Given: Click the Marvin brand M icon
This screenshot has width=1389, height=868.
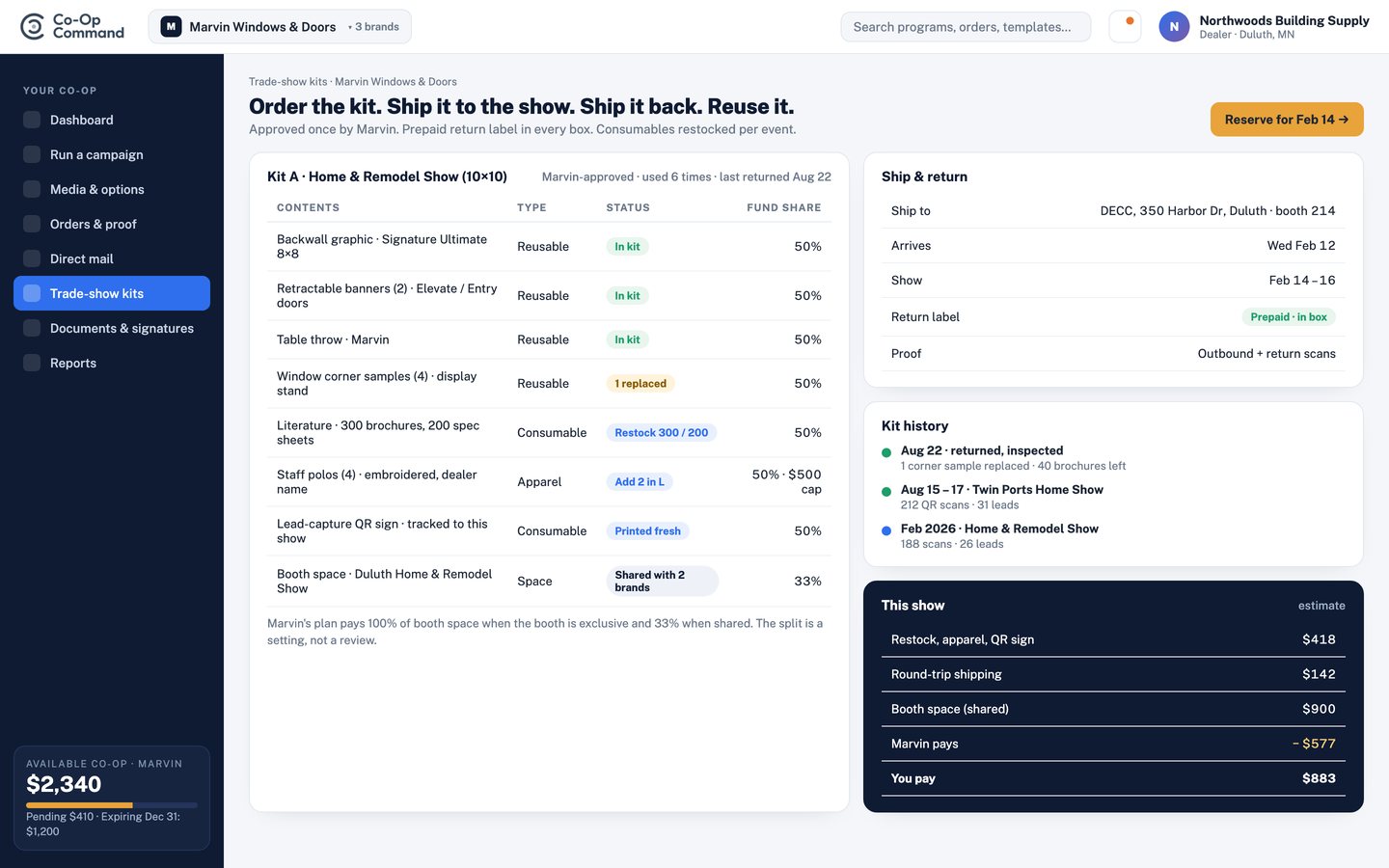Looking at the screenshot, I should [171, 27].
